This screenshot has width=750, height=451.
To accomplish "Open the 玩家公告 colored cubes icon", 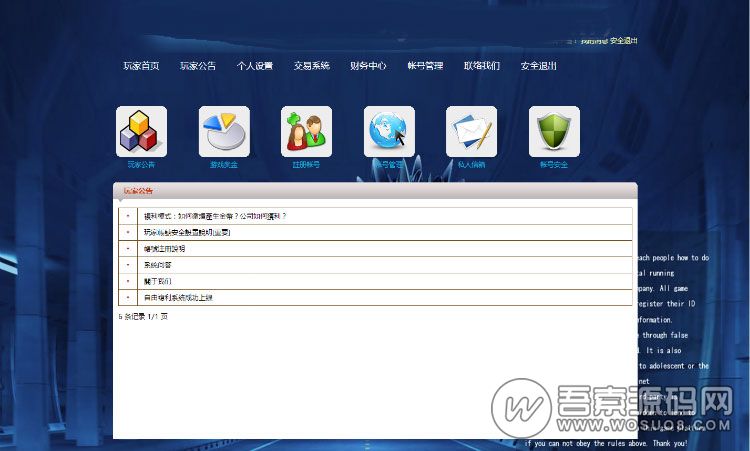I will pos(141,131).
